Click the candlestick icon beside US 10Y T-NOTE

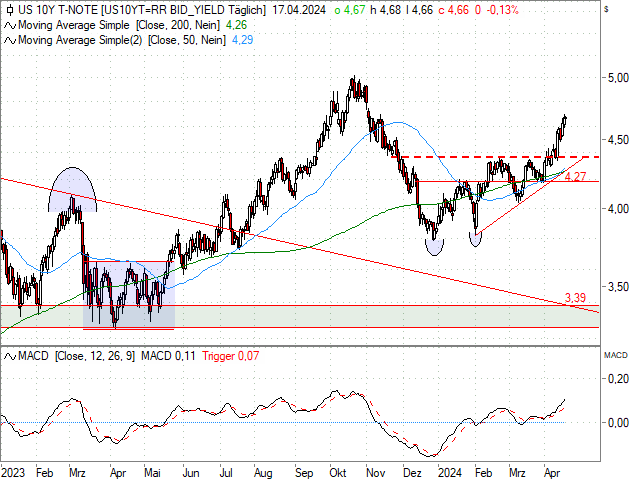8,8
